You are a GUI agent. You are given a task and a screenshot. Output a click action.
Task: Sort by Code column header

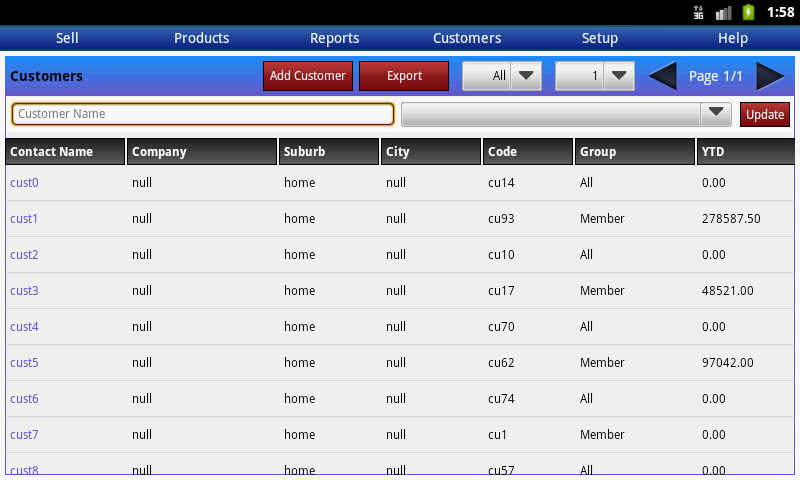point(528,151)
